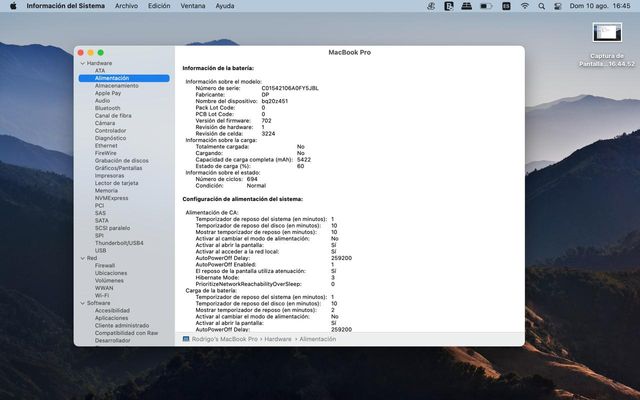The height and width of the screenshot is (400, 640).
Task: Select PCI in the sidebar
Action: coord(99,205)
